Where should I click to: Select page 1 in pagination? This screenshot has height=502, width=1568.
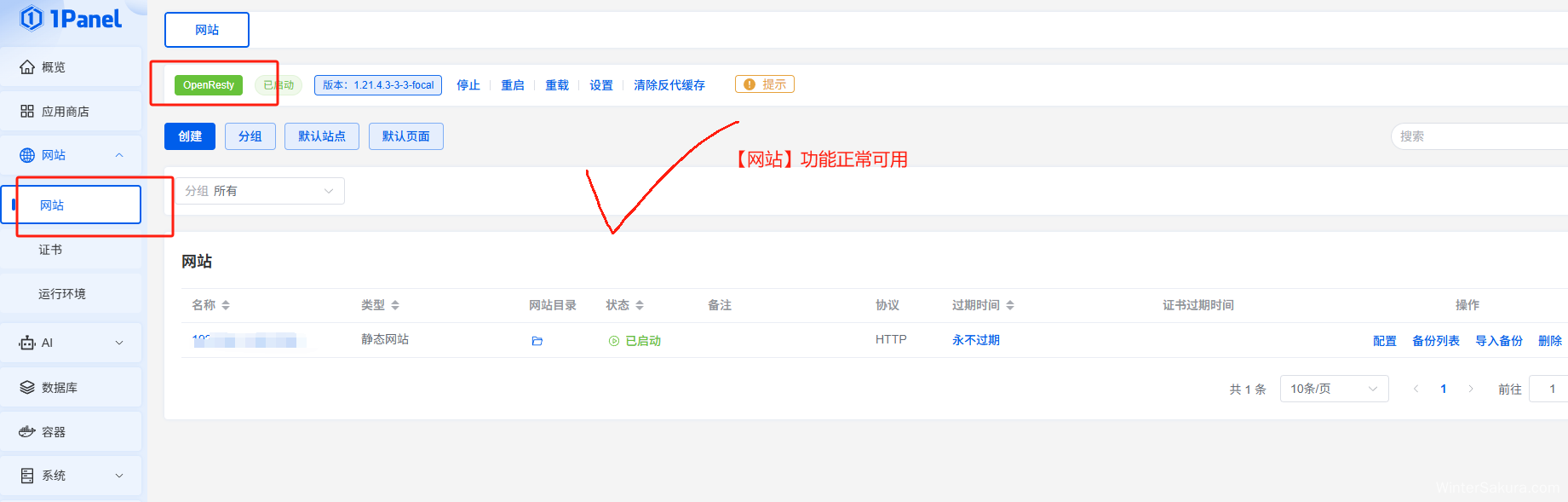tap(1444, 389)
